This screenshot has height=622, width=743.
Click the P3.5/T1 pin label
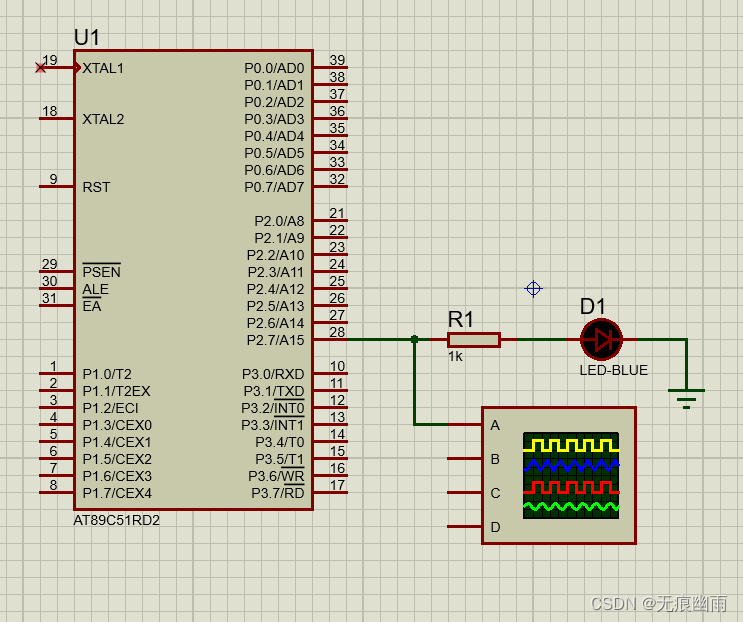[280, 459]
